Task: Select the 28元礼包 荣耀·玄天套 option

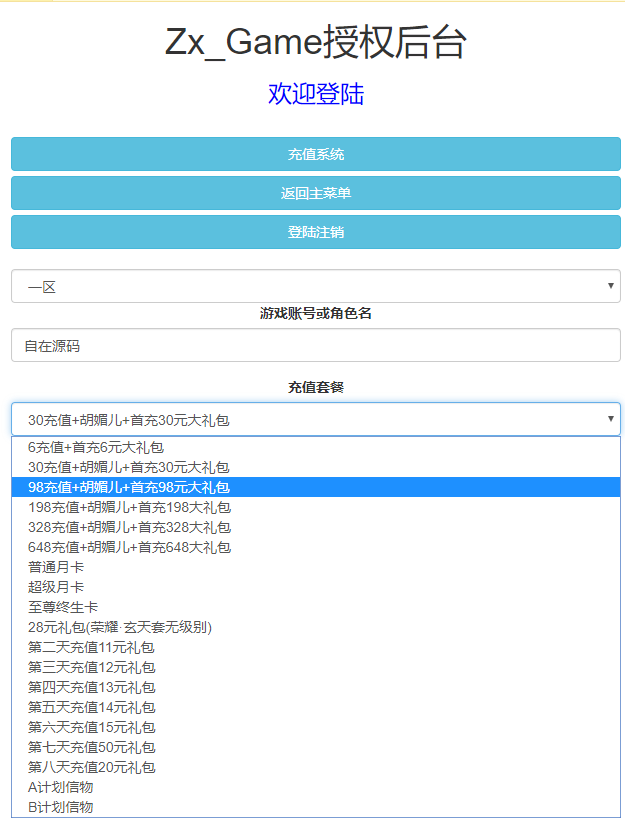Action: pos(120,628)
